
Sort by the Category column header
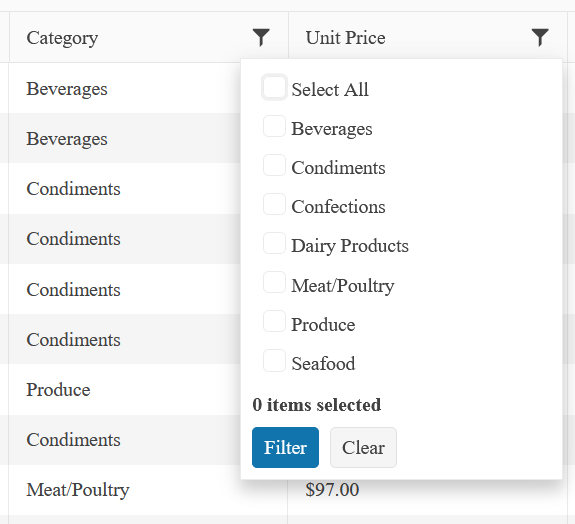pyautogui.click(x=62, y=38)
